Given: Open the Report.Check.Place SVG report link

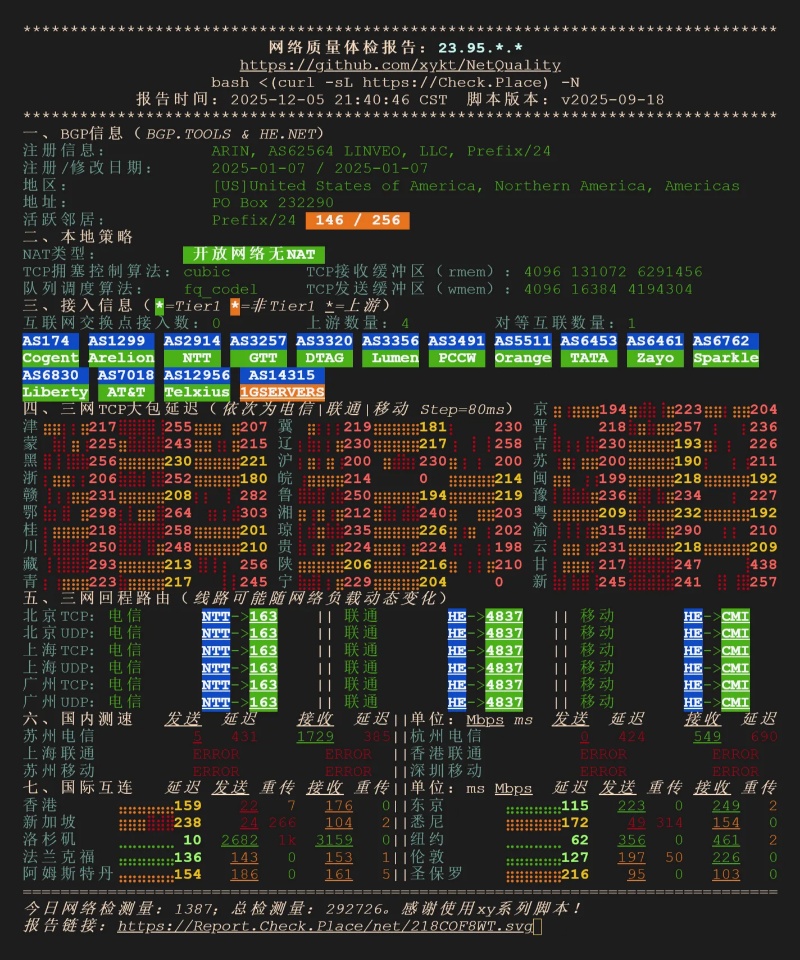Looking at the screenshot, I should click(325, 926).
